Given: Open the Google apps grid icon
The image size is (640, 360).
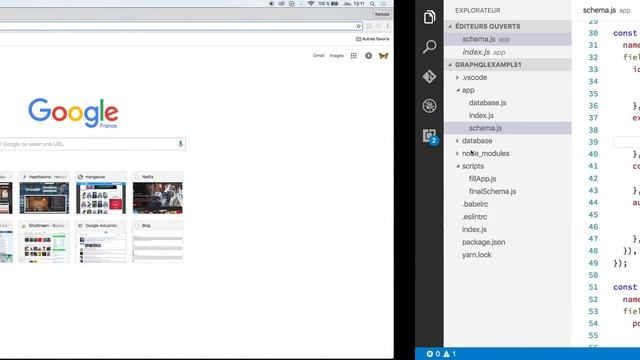Looking at the screenshot, I should click(x=353, y=56).
